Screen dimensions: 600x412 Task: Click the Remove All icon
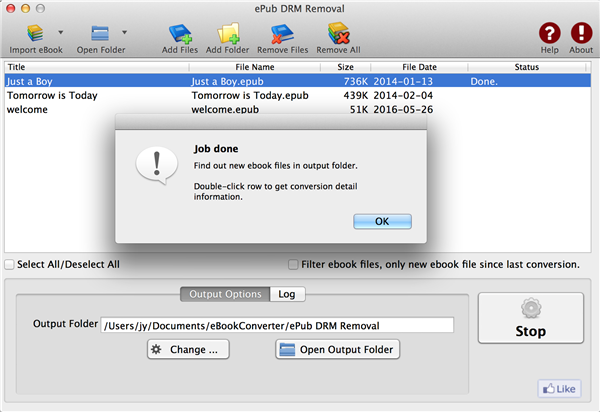tap(339, 33)
